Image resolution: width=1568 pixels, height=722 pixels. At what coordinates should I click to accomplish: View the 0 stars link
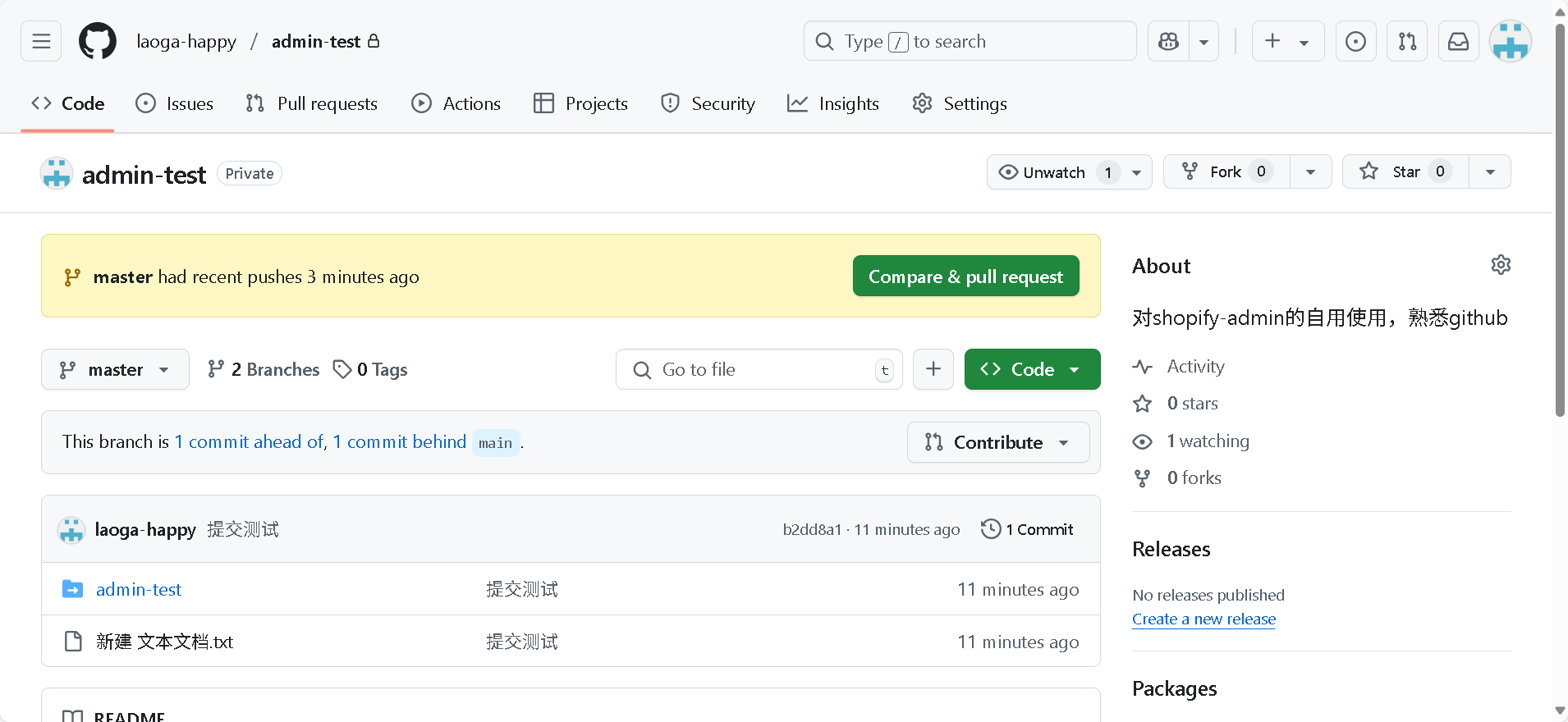[1176, 404]
